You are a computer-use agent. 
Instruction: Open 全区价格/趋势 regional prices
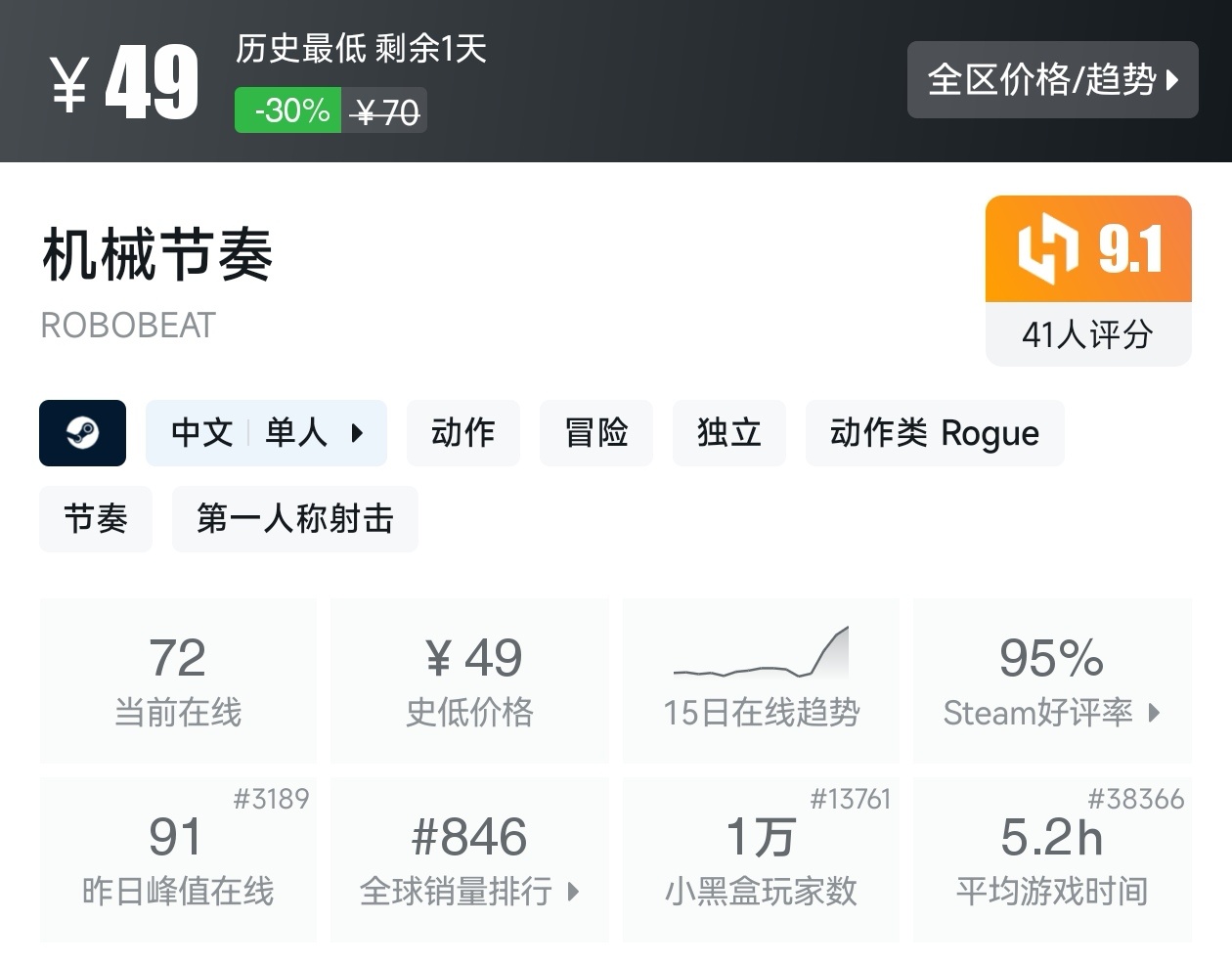(1052, 79)
